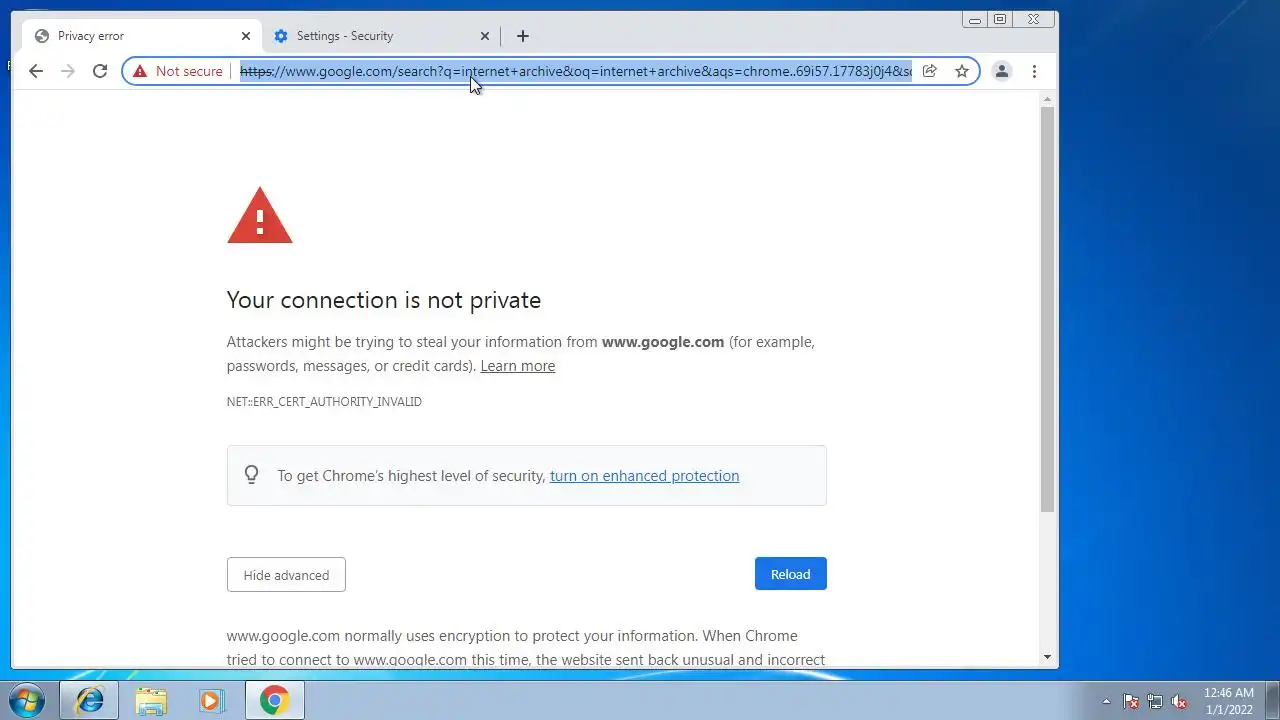This screenshot has width=1280, height=720.
Task: Click the red Not secure warning icon
Action: tap(140, 71)
